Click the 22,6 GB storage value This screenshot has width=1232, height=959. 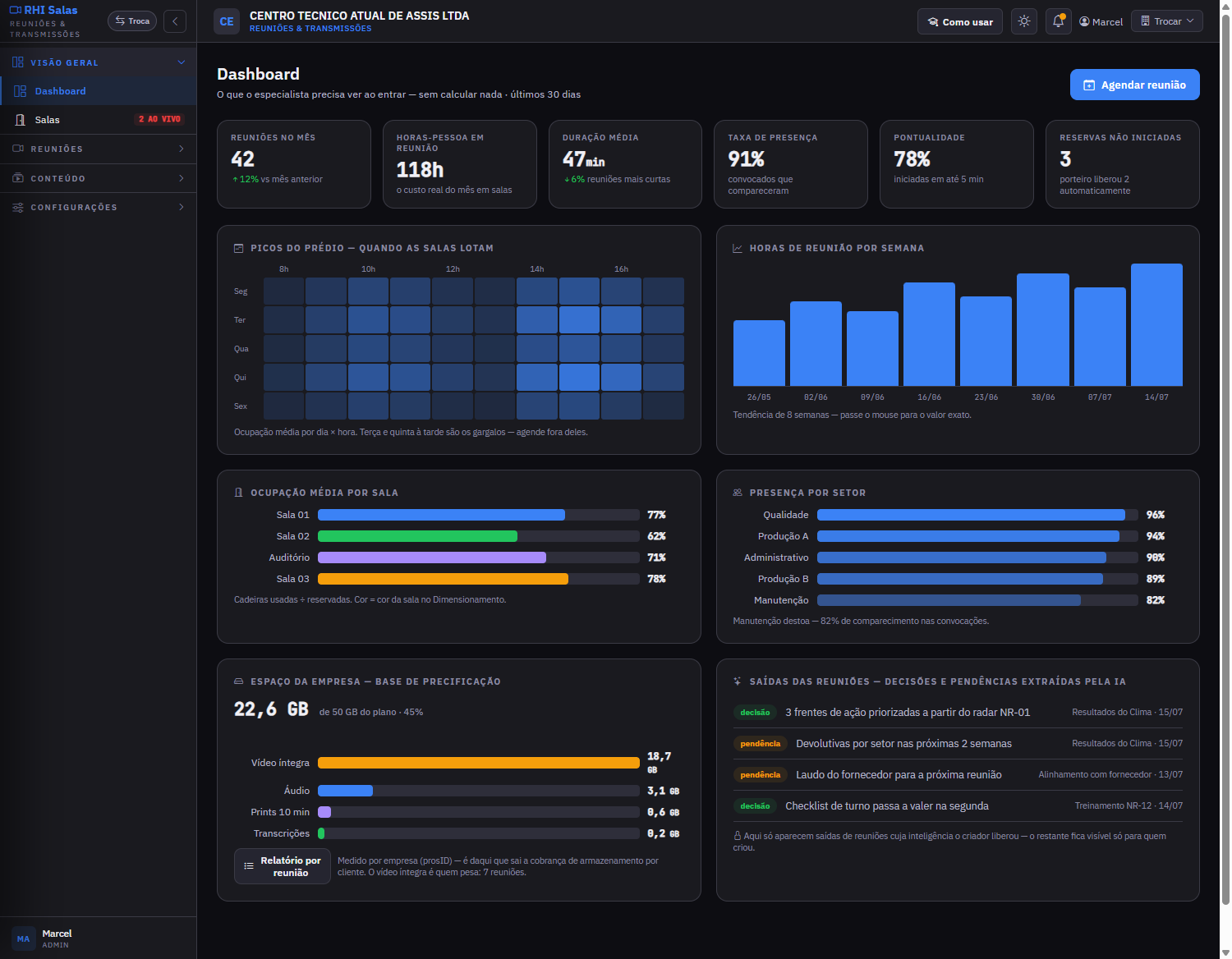(x=271, y=709)
